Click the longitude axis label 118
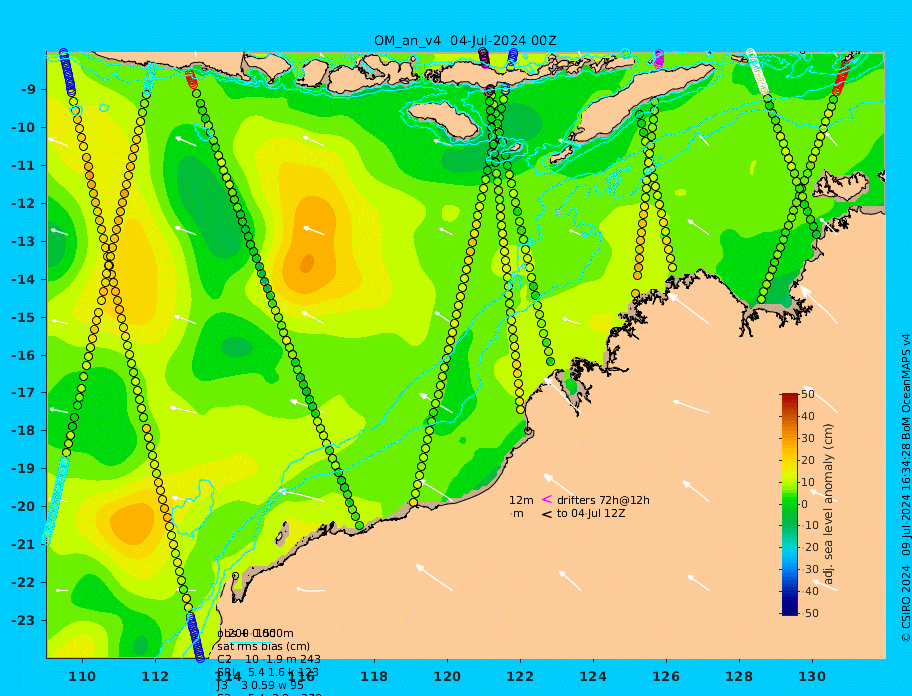The height and width of the screenshot is (696, 912). click(x=374, y=676)
